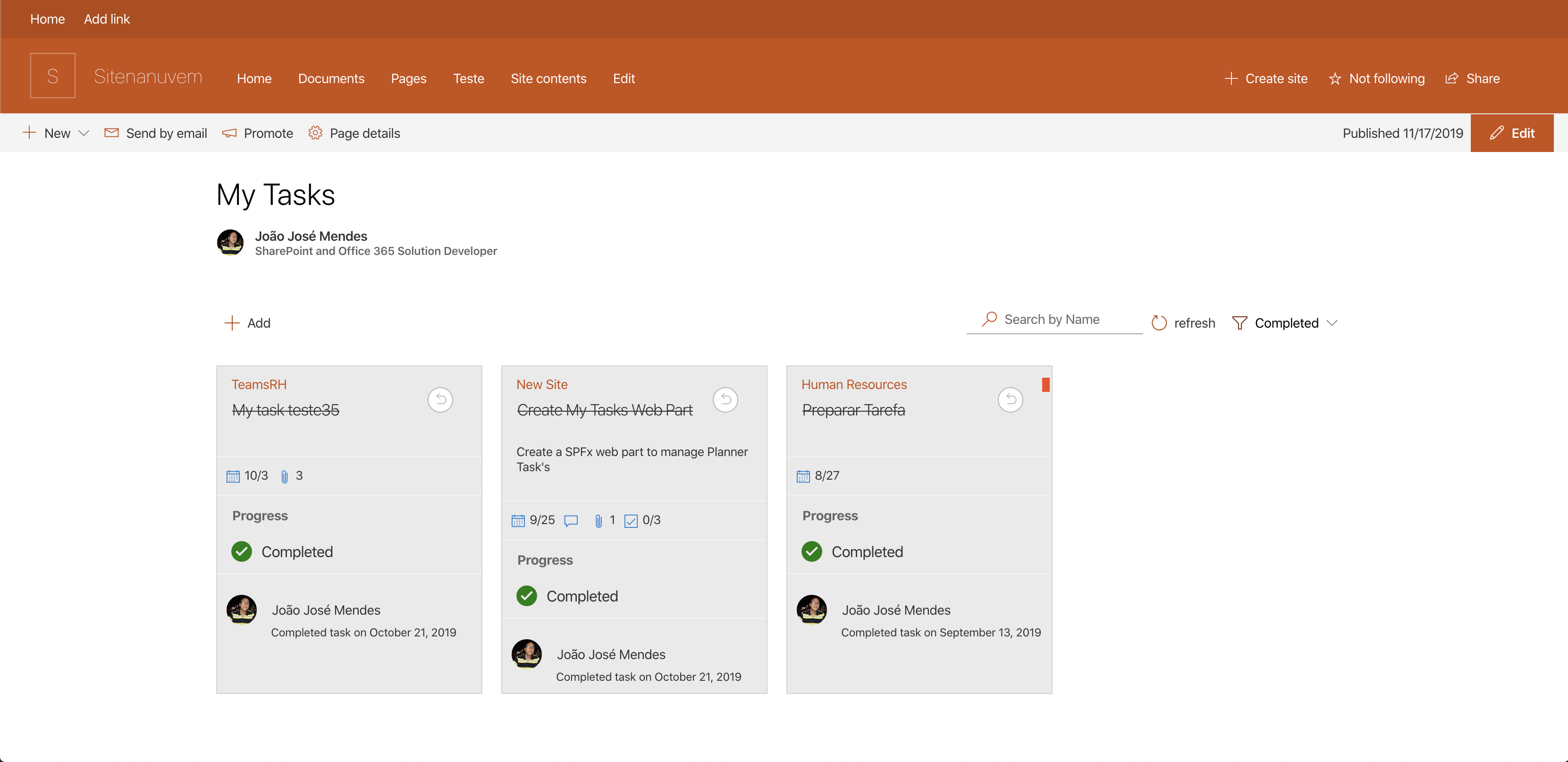
Task: Click task title My task teste35
Action: [x=286, y=410]
